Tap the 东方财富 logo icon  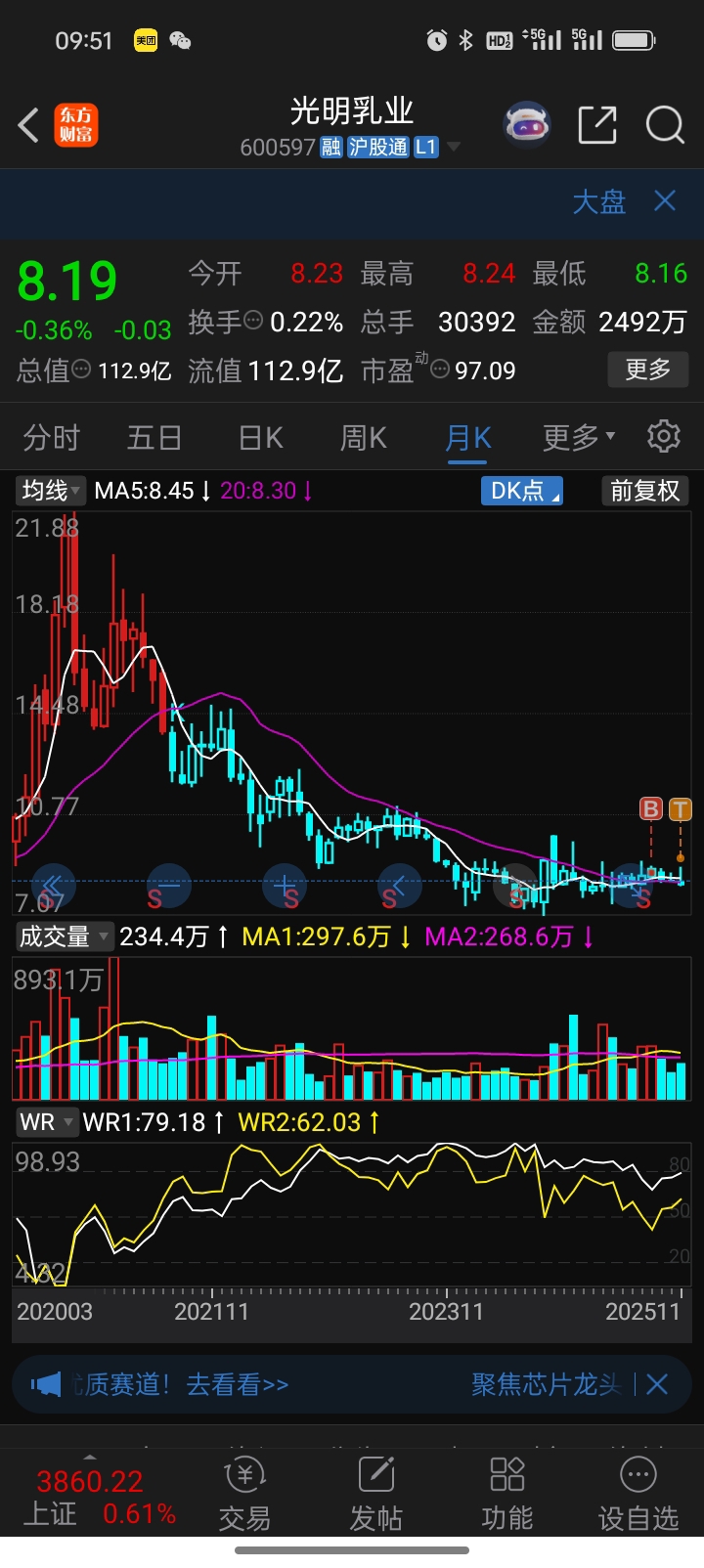click(76, 126)
